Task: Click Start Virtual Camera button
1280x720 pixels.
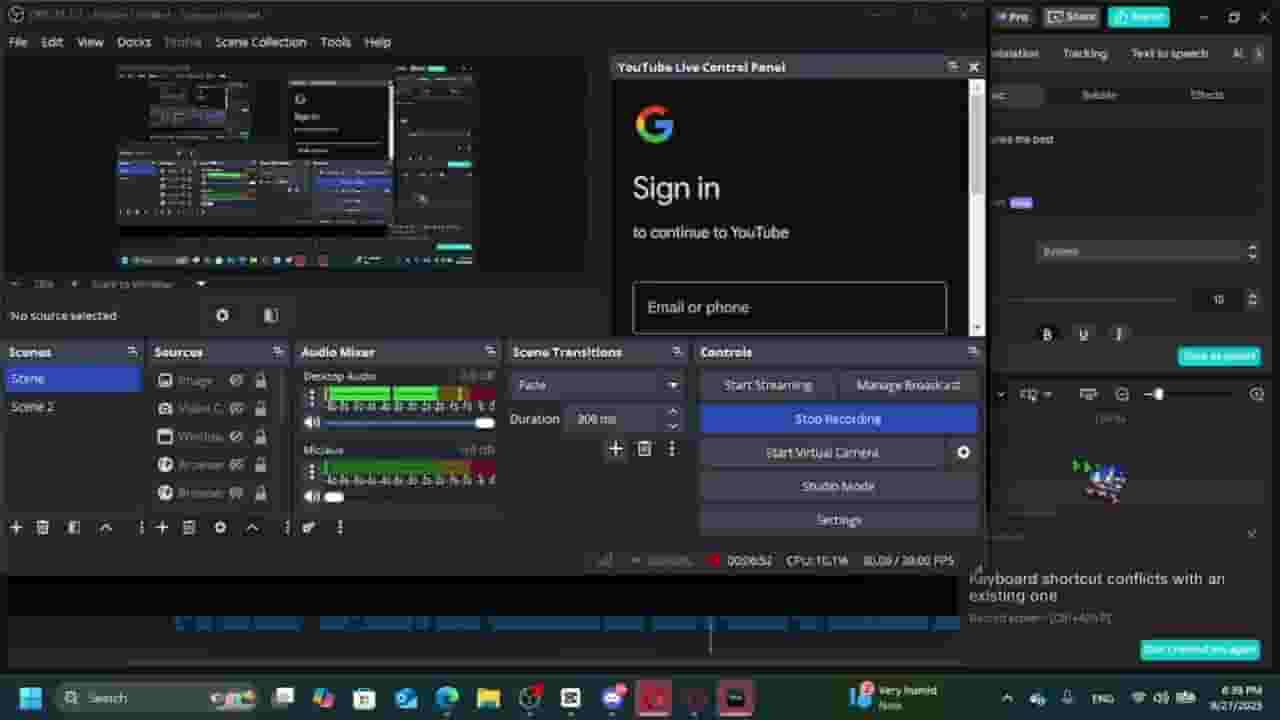Action: 822,452
